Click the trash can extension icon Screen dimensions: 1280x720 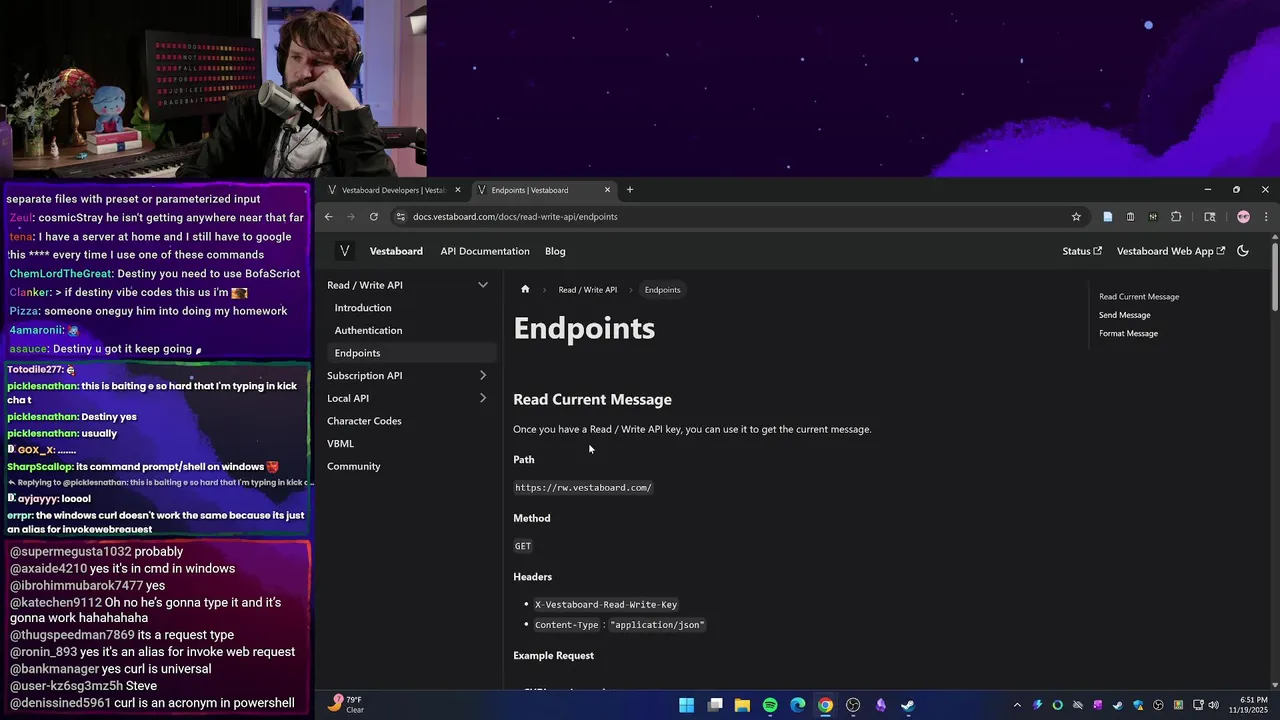click(1130, 216)
